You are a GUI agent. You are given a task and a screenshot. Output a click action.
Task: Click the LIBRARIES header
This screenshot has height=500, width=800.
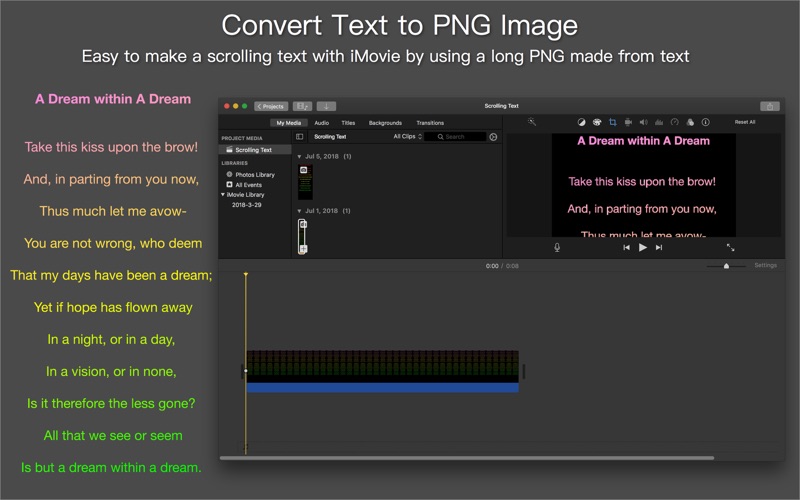click(234, 163)
